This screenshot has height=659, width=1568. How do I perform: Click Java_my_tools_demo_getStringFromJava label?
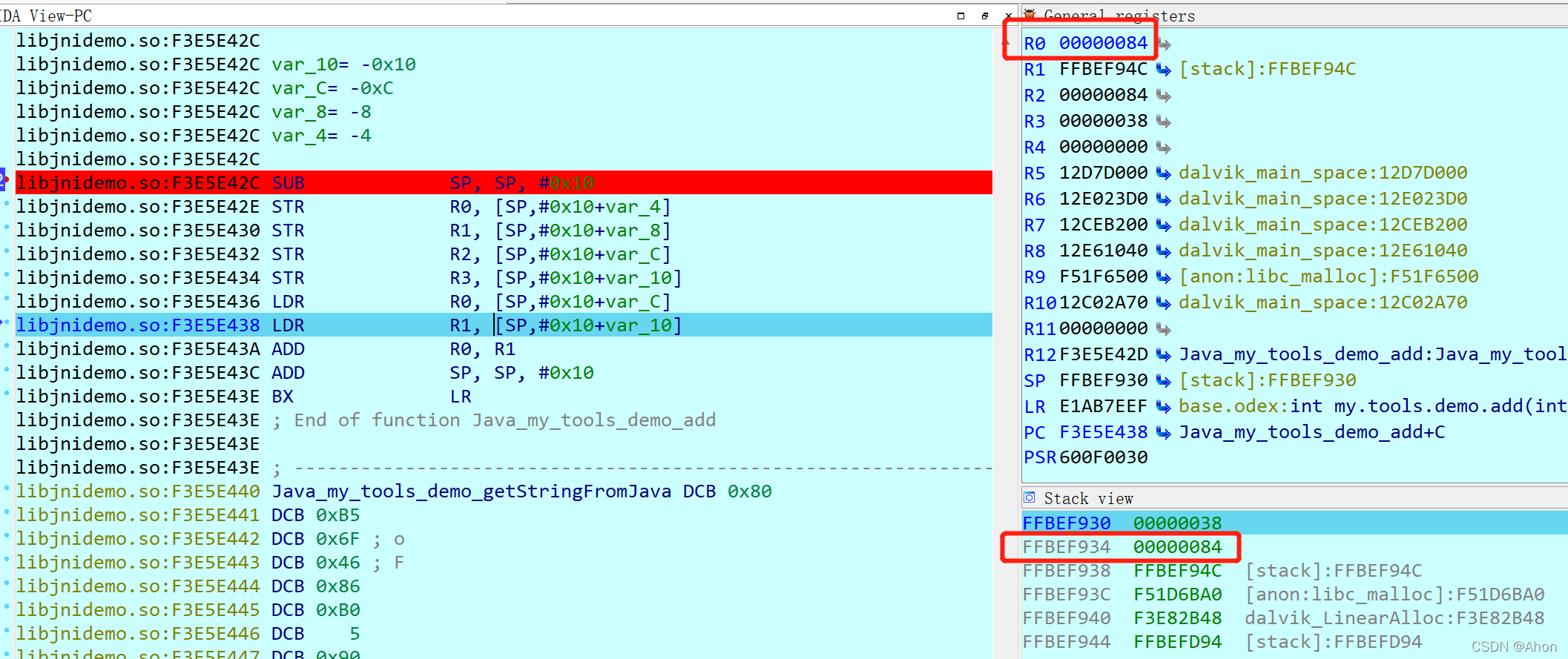(471, 491)
